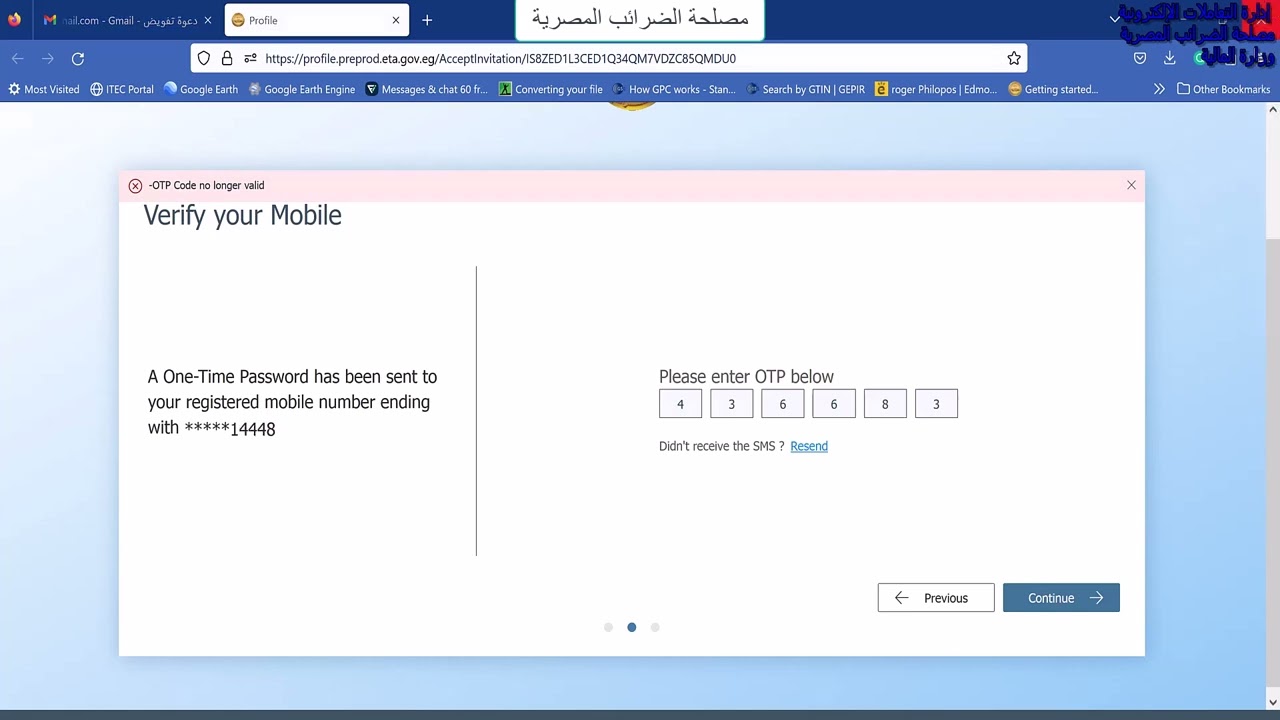The height and width of the screenshot is (720, 1280).
Task: Open ITEC Portal bookmark
Action: click(122, 89)
